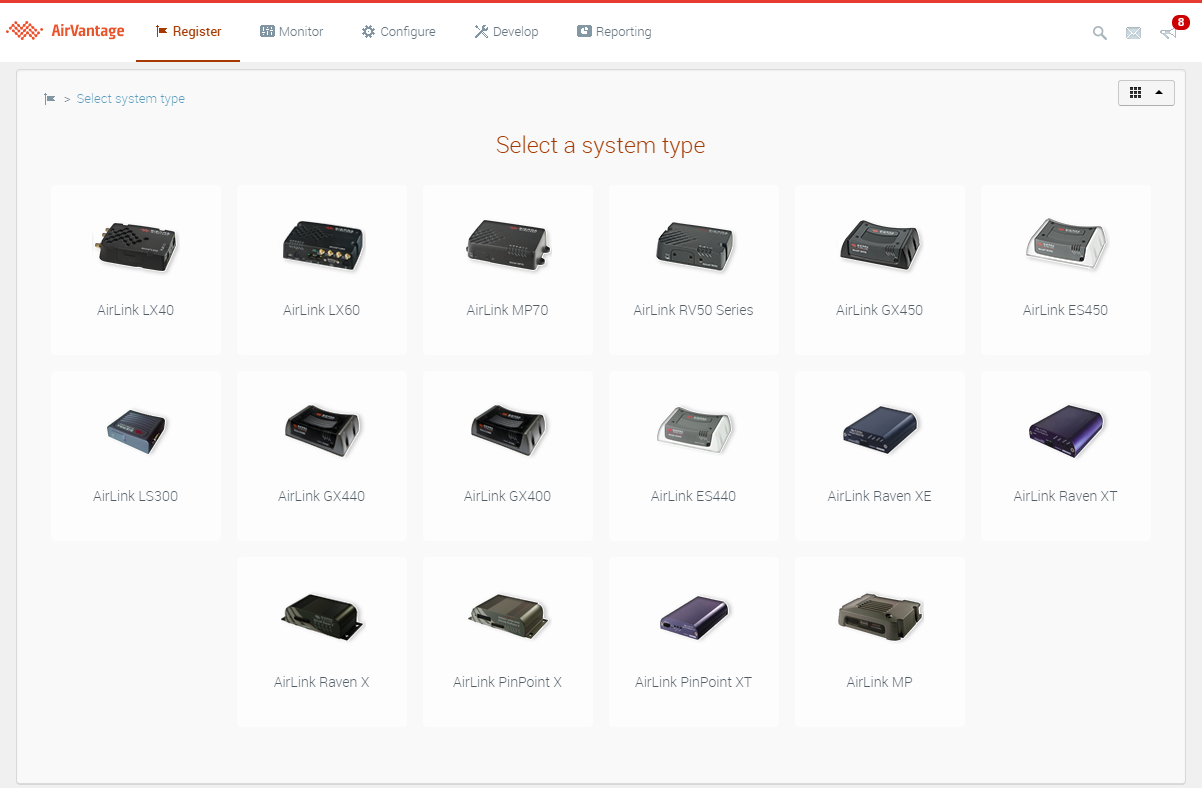Screen dimensions: 1202x788
Task: Switch to the Monitor tab
Action: coord(291,32)
